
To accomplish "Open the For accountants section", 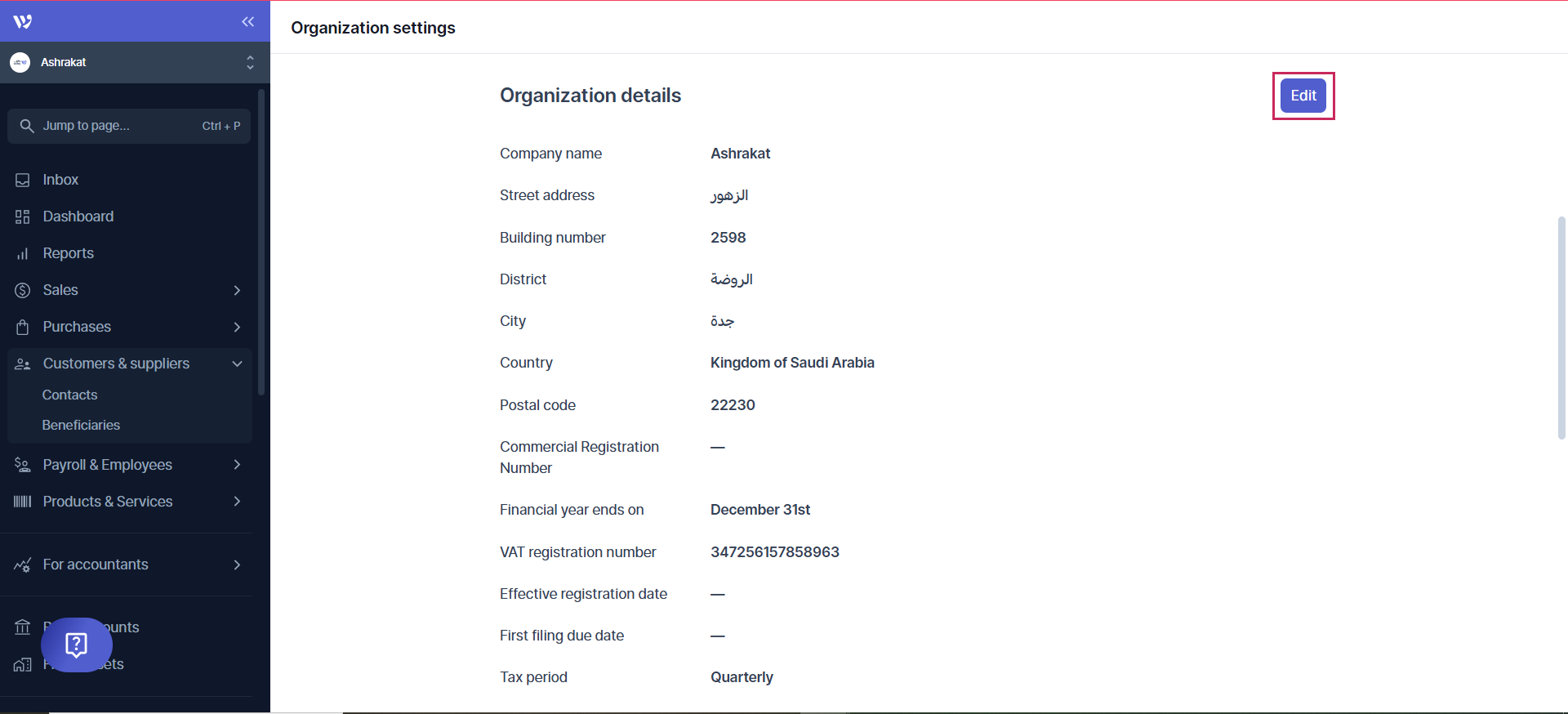I will (96, 564).
